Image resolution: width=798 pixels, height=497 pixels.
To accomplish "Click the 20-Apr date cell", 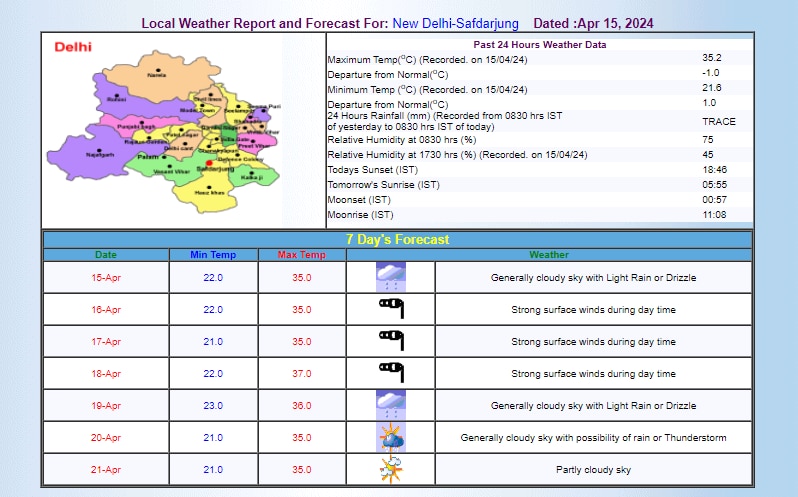I will pos(106,437).
